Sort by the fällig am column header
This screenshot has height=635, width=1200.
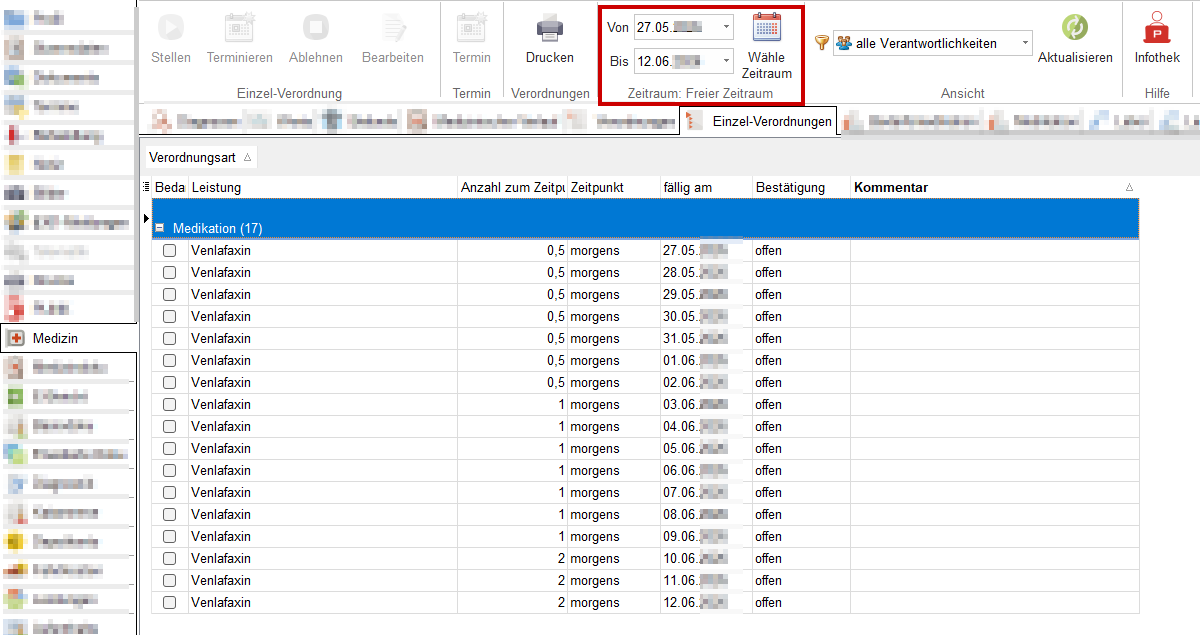click(x=705, y=187)
